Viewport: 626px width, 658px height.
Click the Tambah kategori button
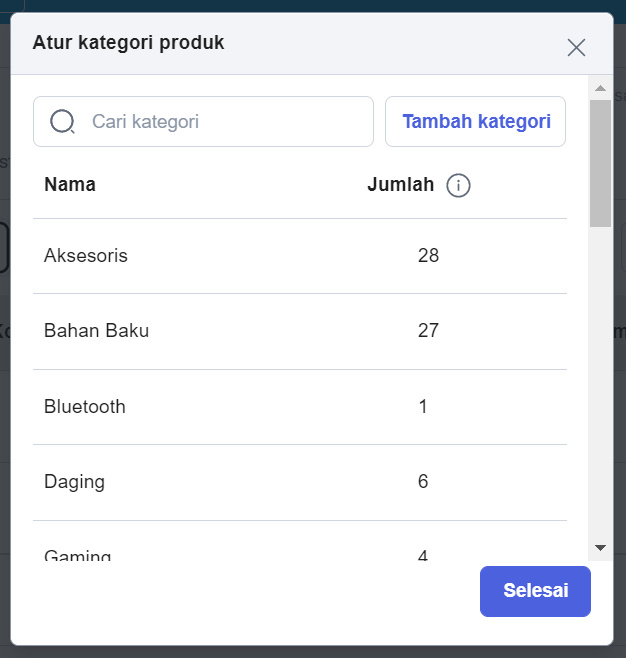pos(475,122)
